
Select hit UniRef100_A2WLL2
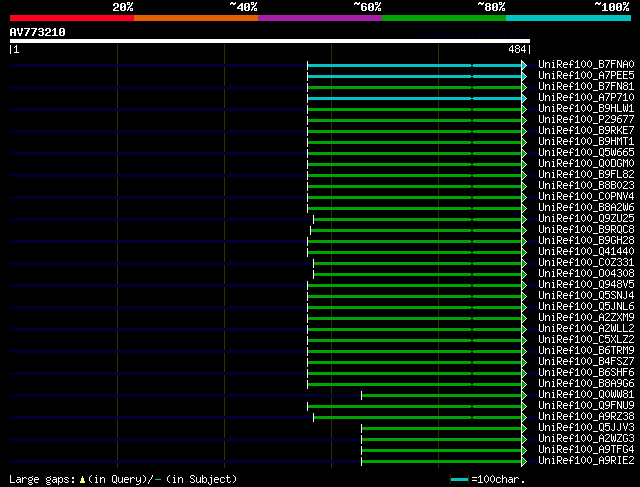(586, 329)
